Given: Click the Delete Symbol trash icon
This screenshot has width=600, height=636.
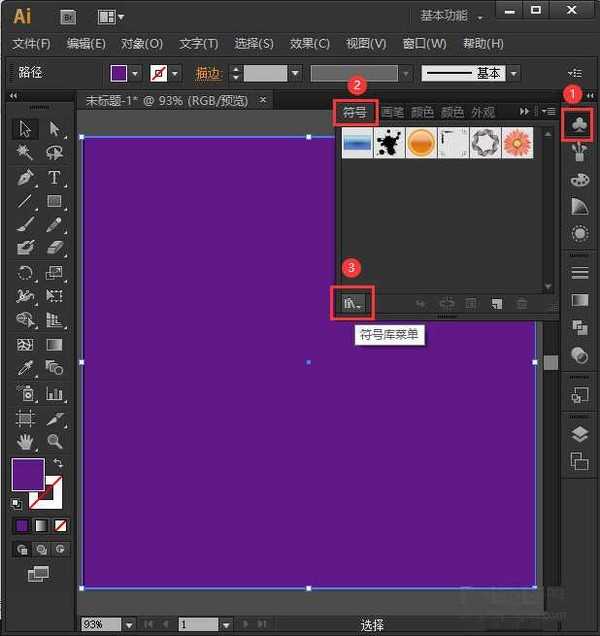Looking at the screenshot, I should pos(521,303).
